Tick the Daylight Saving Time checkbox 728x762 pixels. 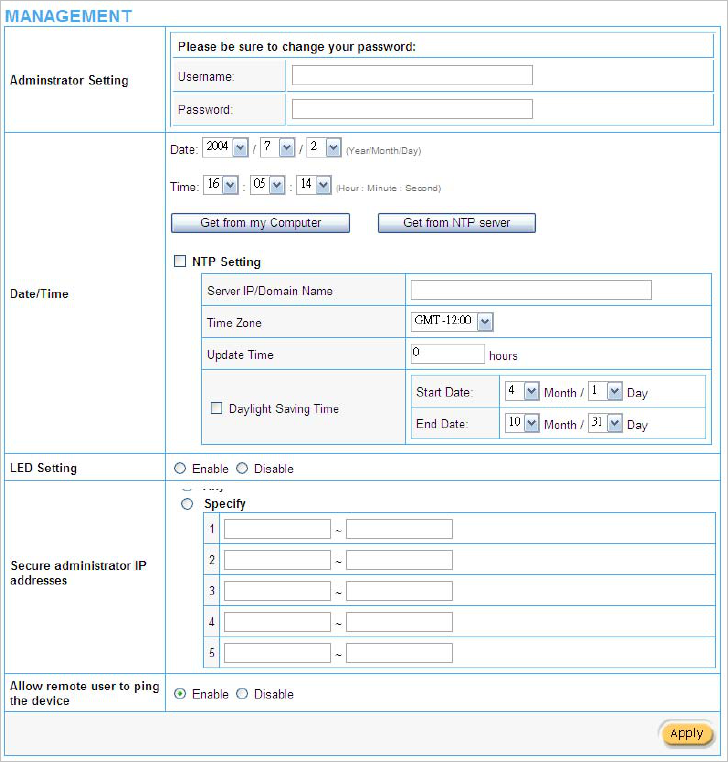216,408
